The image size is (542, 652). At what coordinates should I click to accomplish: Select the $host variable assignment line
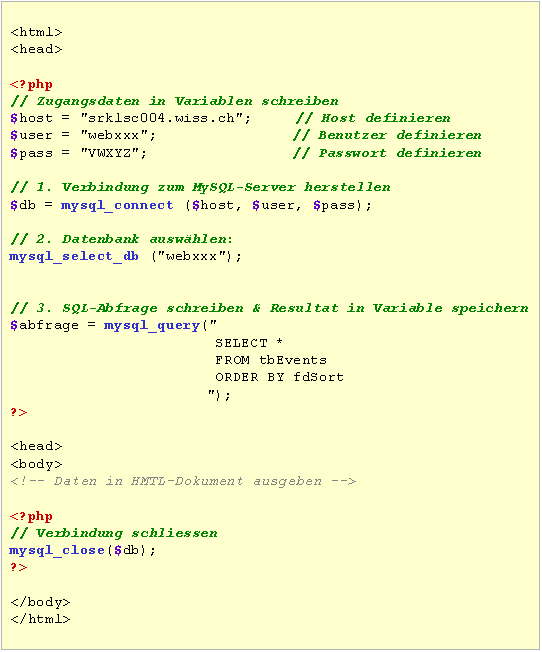coord(131,119)
